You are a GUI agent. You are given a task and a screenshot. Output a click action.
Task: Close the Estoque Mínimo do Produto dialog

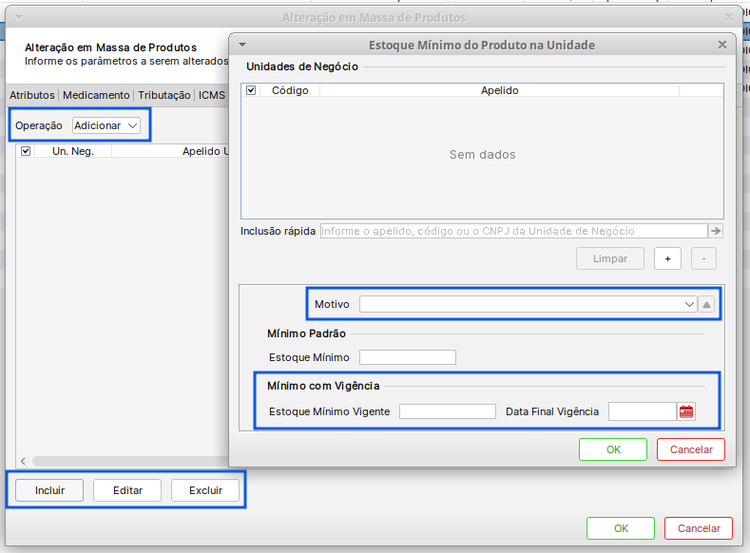[722, 45]
